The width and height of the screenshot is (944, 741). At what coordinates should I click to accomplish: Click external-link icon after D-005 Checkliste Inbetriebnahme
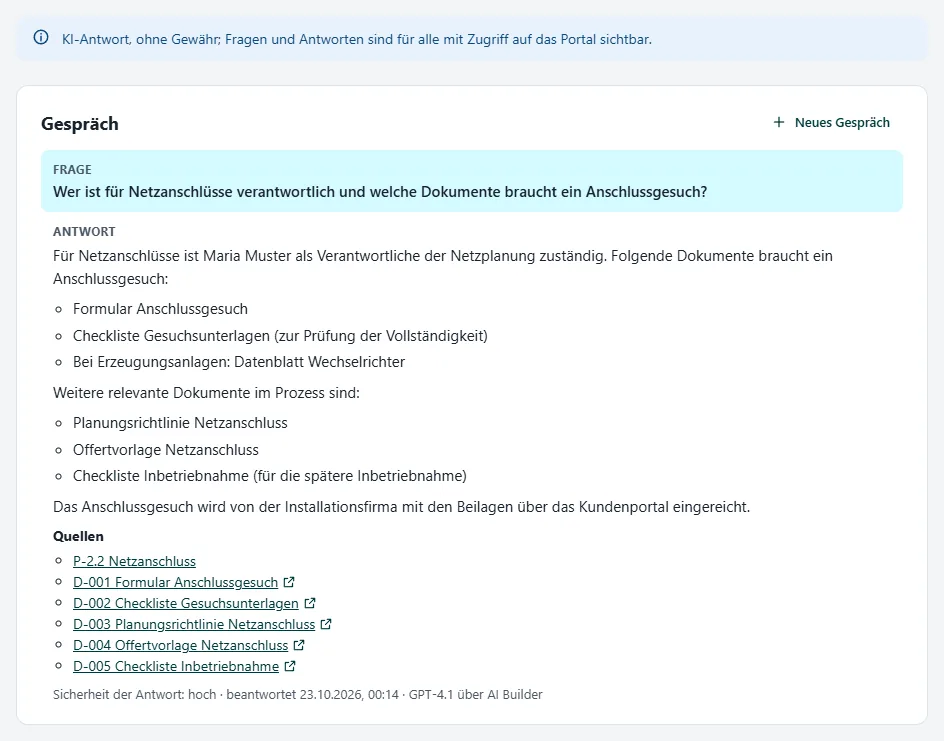pyautogui.click(x=290, y=666)
